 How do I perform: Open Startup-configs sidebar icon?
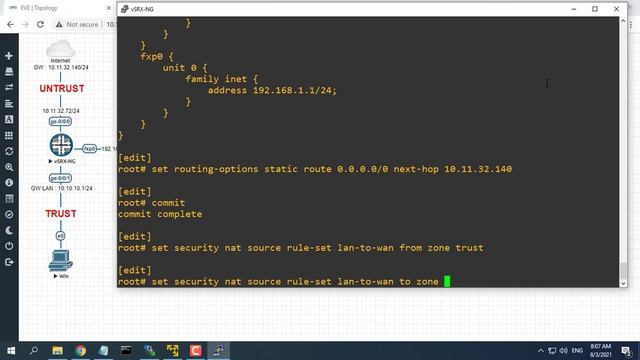[9, 103]
